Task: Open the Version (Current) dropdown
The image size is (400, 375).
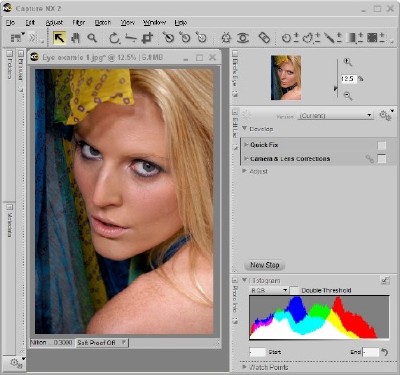Action: [x=335, y=115]
